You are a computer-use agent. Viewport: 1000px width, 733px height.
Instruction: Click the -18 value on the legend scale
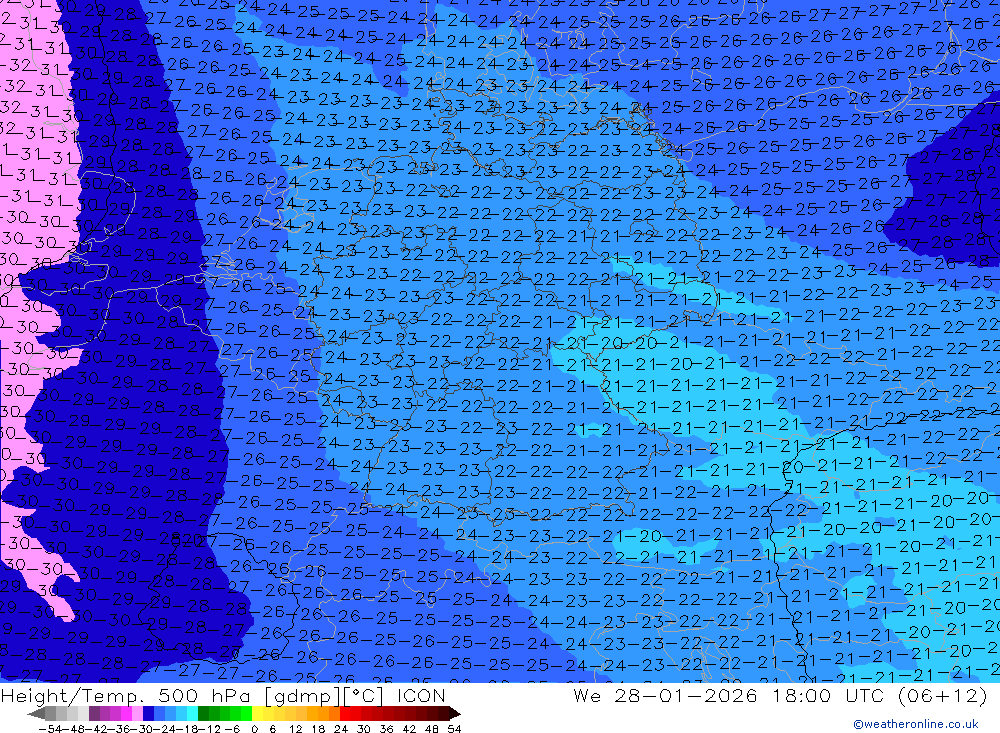(x=189, y=729)
